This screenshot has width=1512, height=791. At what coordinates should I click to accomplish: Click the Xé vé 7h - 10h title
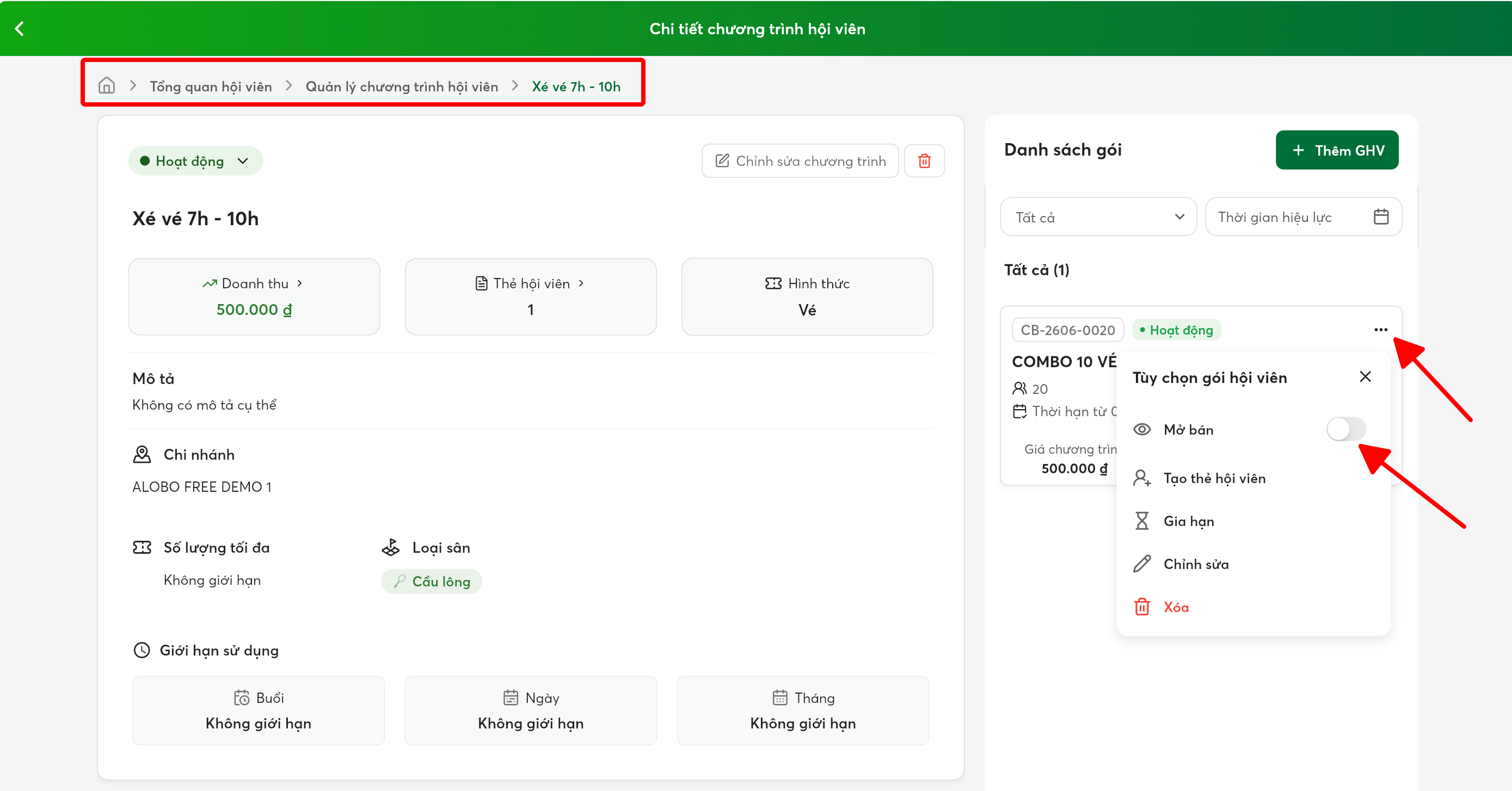click(195, 219)
